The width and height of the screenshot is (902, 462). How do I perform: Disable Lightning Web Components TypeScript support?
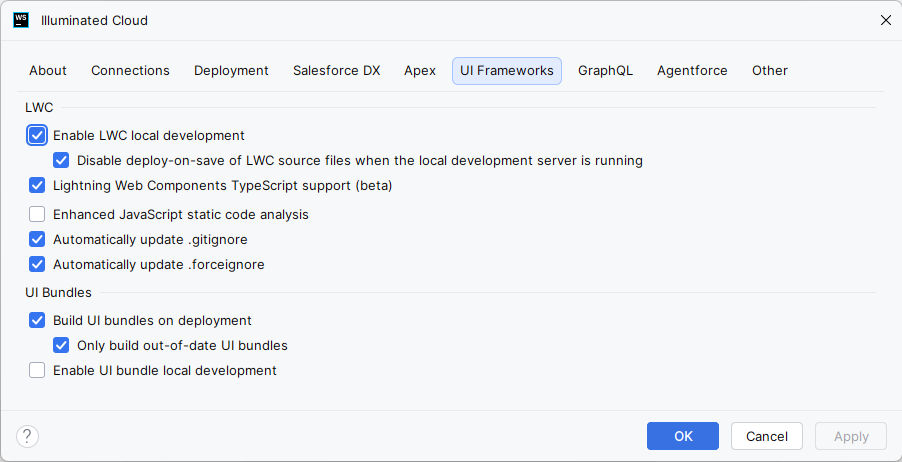[37, 186]
